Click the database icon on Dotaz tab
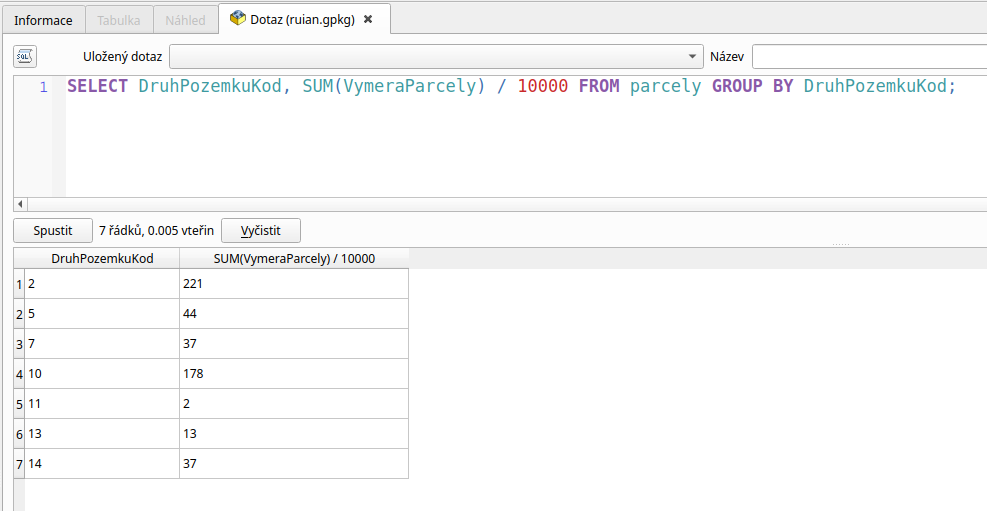 click(x=237, y=19)
